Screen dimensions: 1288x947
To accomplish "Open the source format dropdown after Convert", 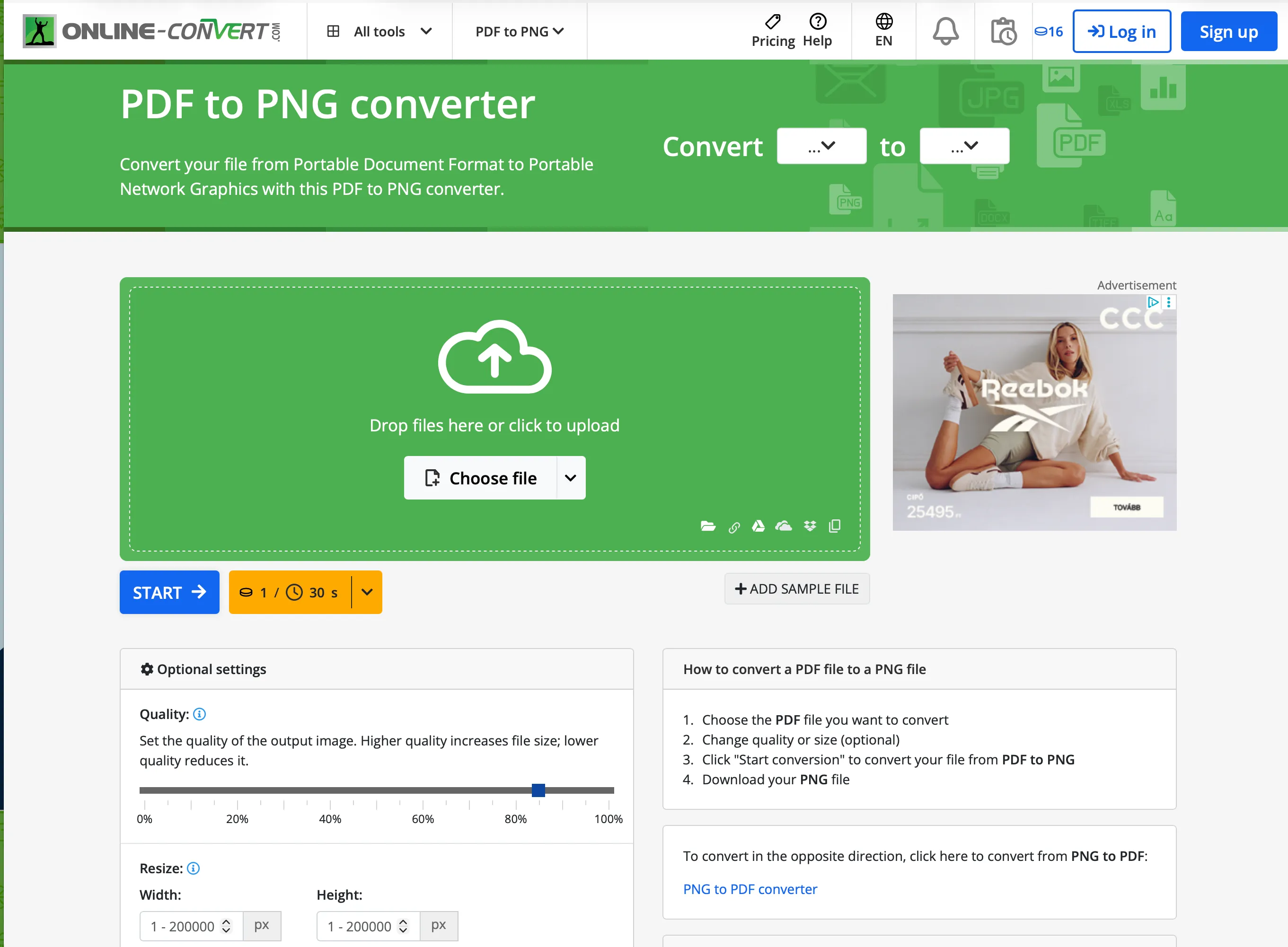I will 821,146.
